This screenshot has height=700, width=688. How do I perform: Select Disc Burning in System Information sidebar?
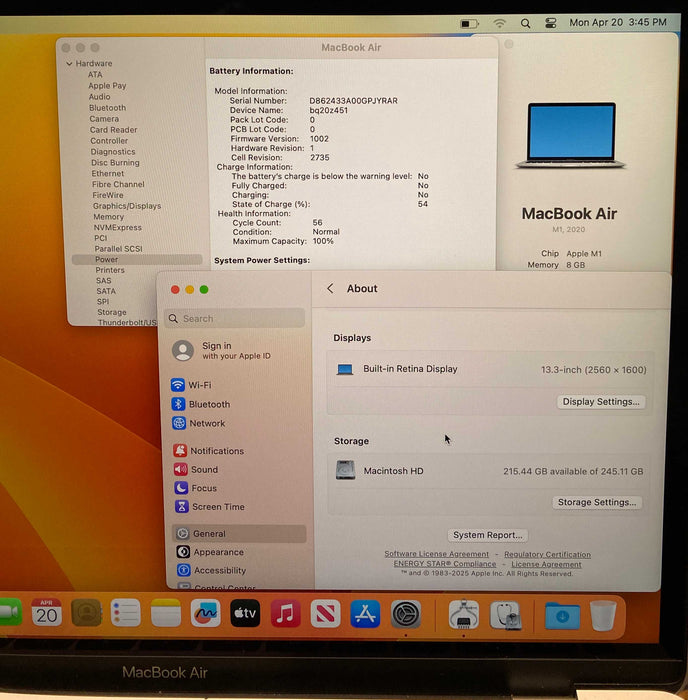pos(115,162)
